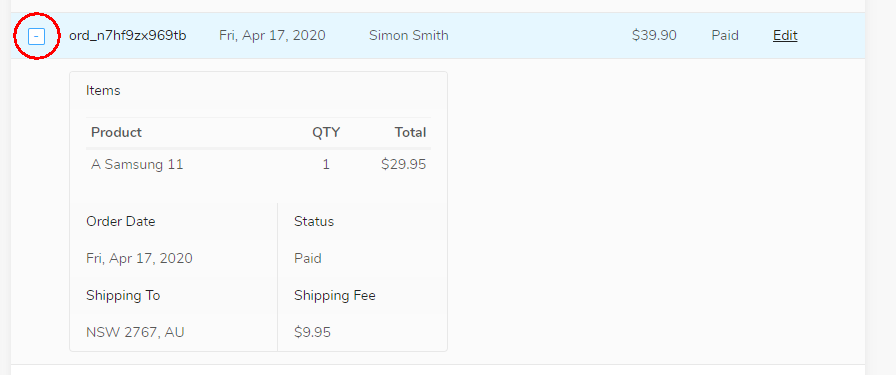Click the QTY column header

(326, 133)
